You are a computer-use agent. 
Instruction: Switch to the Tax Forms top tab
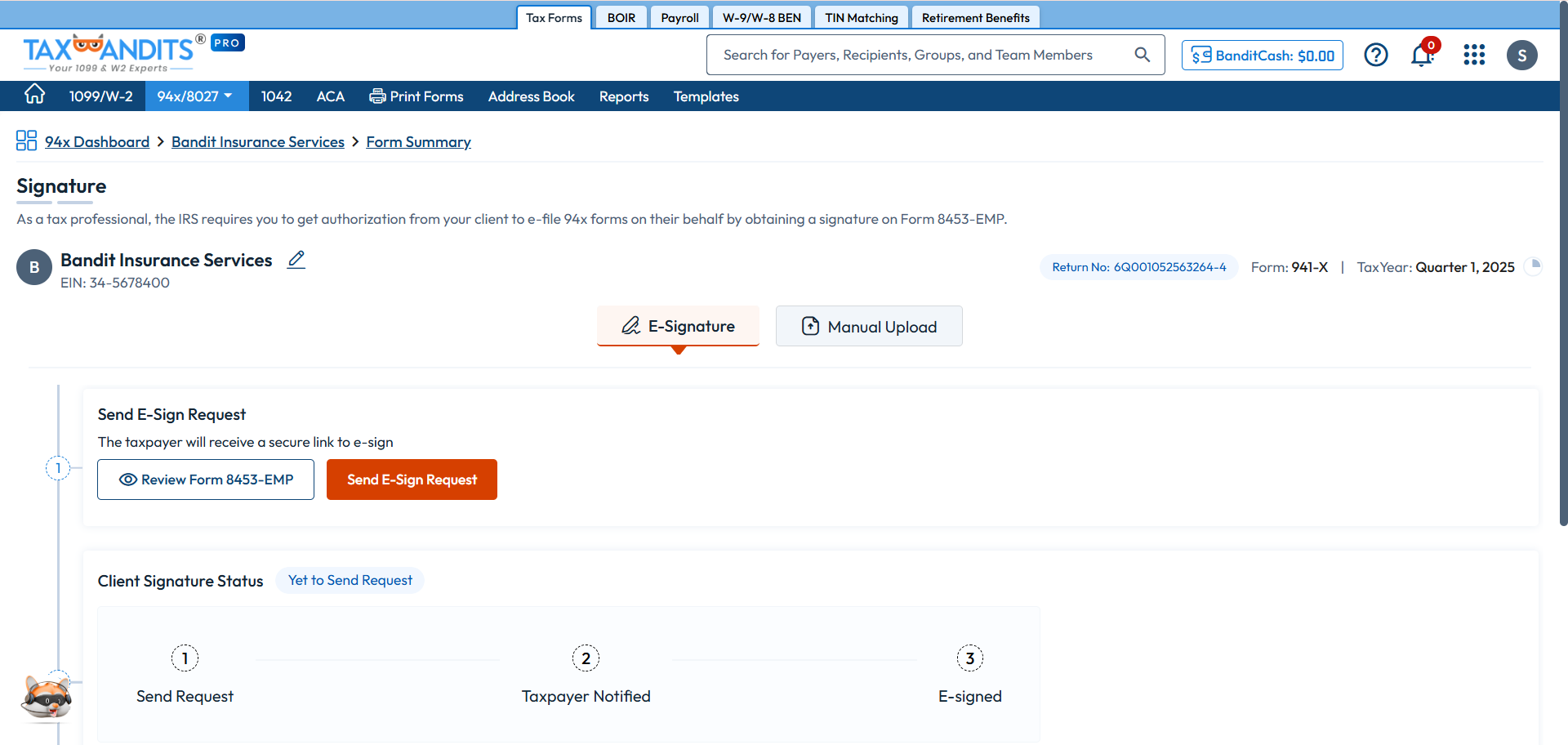tap(555, 17)
